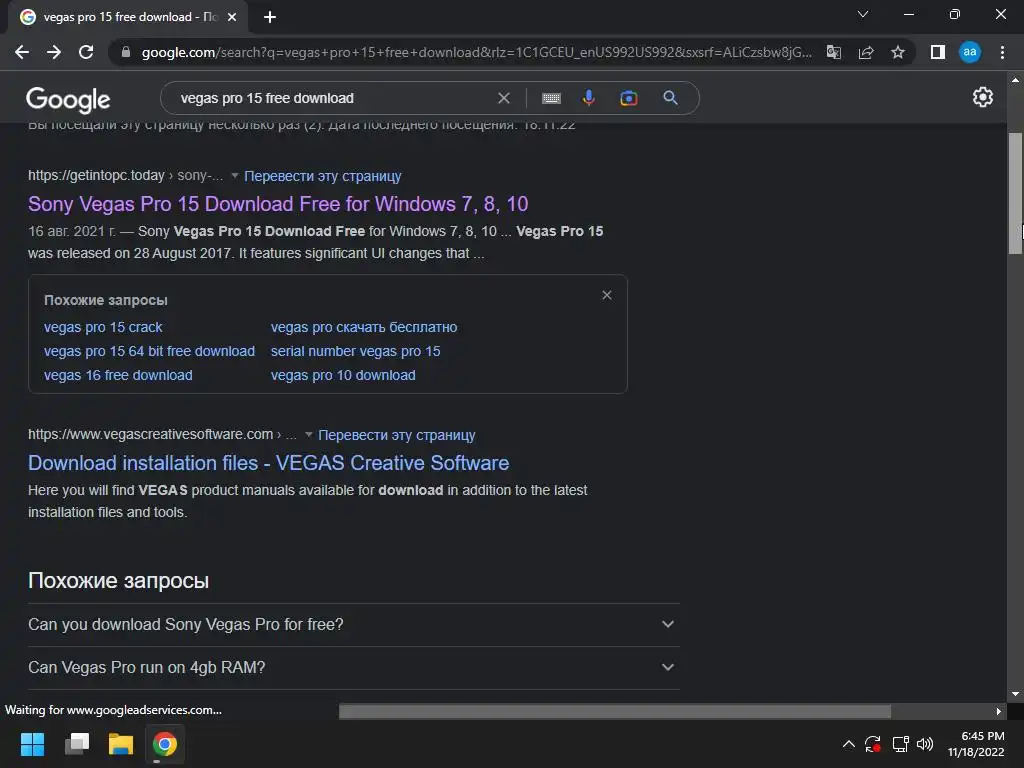Open on-screen keyboard input tool
1024x768 pixels.
coord(551,98)
